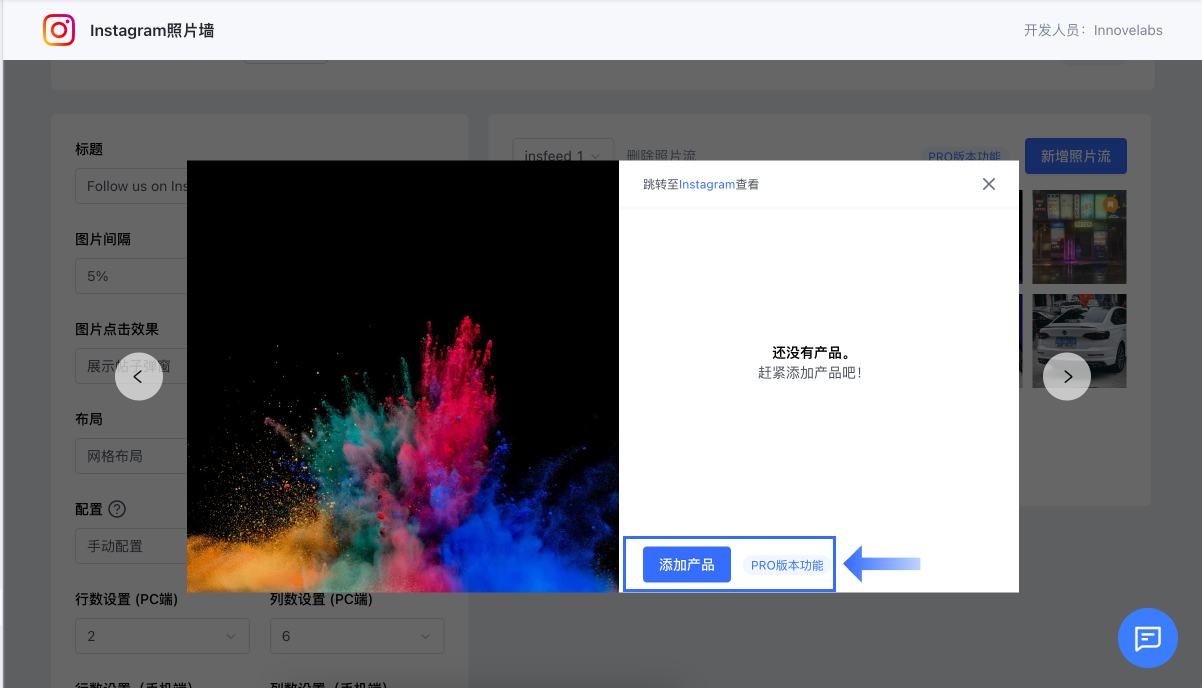Click the help icon beside 配置
1202x688 pixels.
(117, 509)
